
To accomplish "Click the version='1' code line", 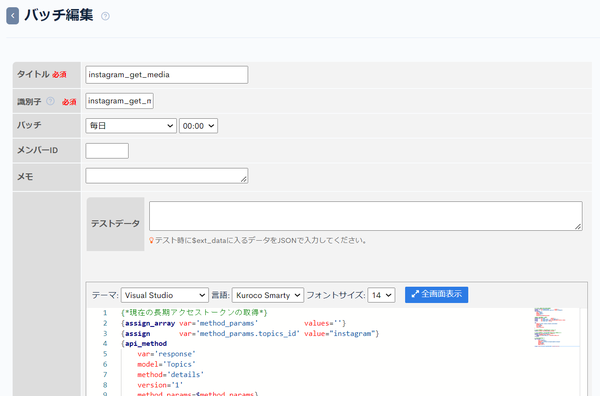I will pos(160,385).
